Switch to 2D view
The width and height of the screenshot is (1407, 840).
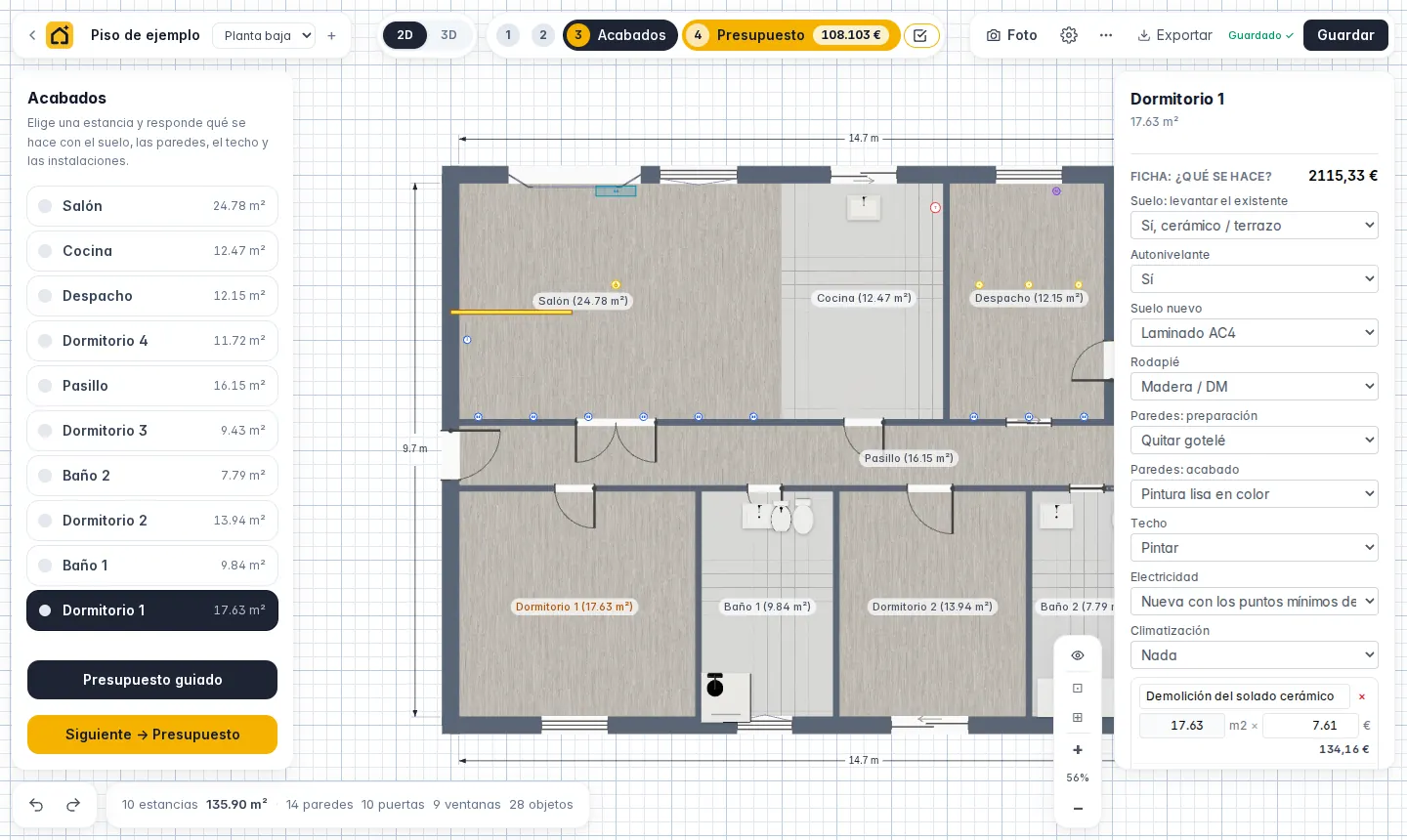[405, 35]
